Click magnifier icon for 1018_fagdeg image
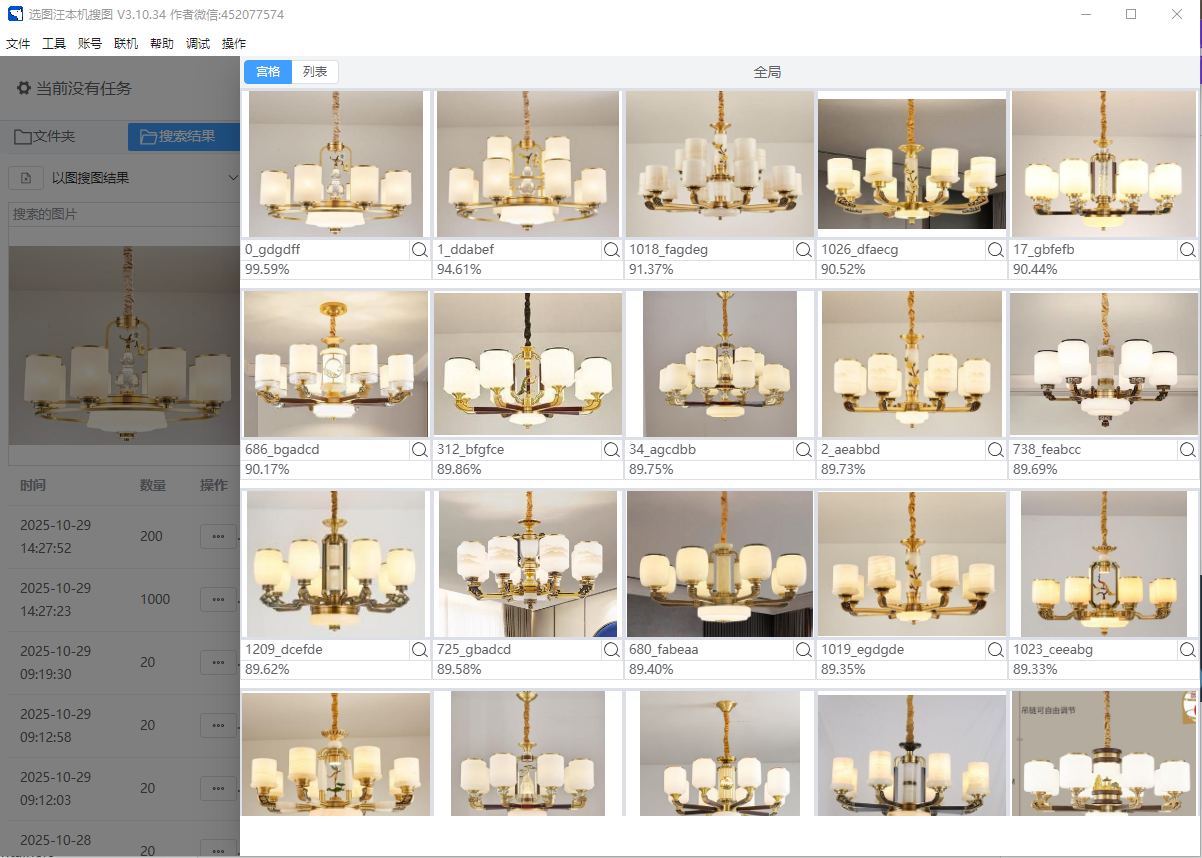 point(804,250)
